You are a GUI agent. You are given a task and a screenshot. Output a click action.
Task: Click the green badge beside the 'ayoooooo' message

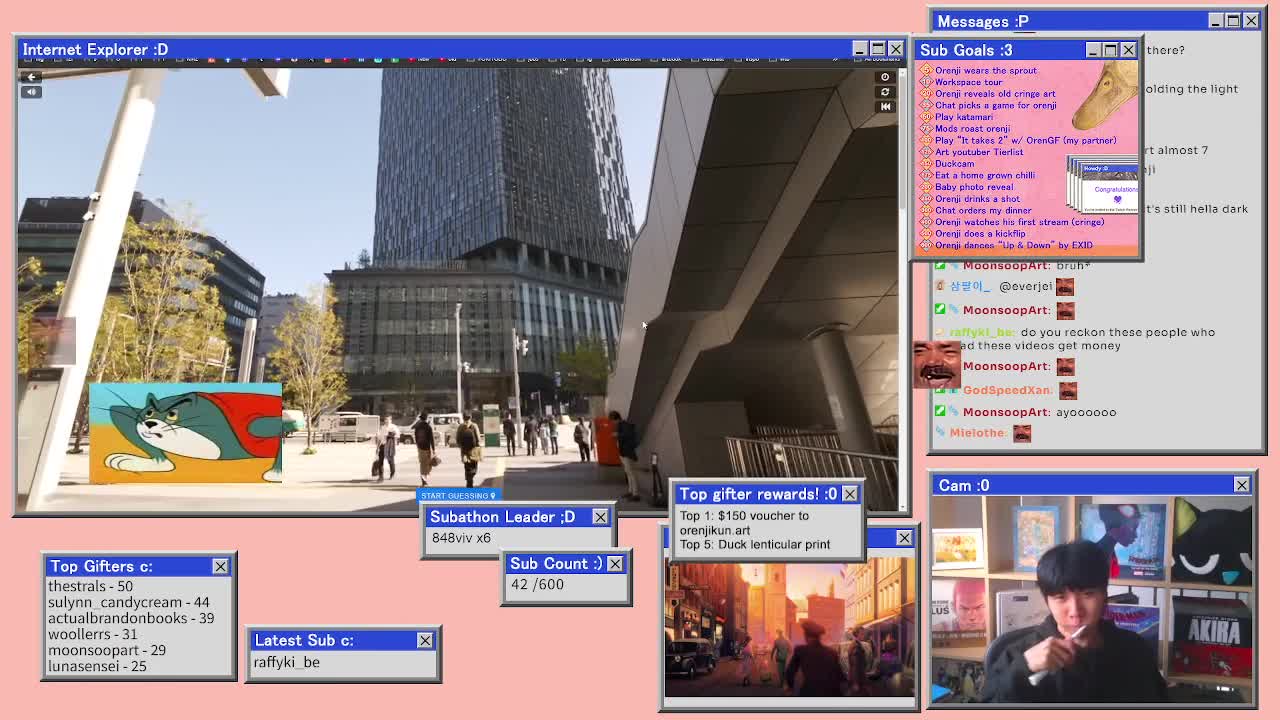click(x=939, y=411)
